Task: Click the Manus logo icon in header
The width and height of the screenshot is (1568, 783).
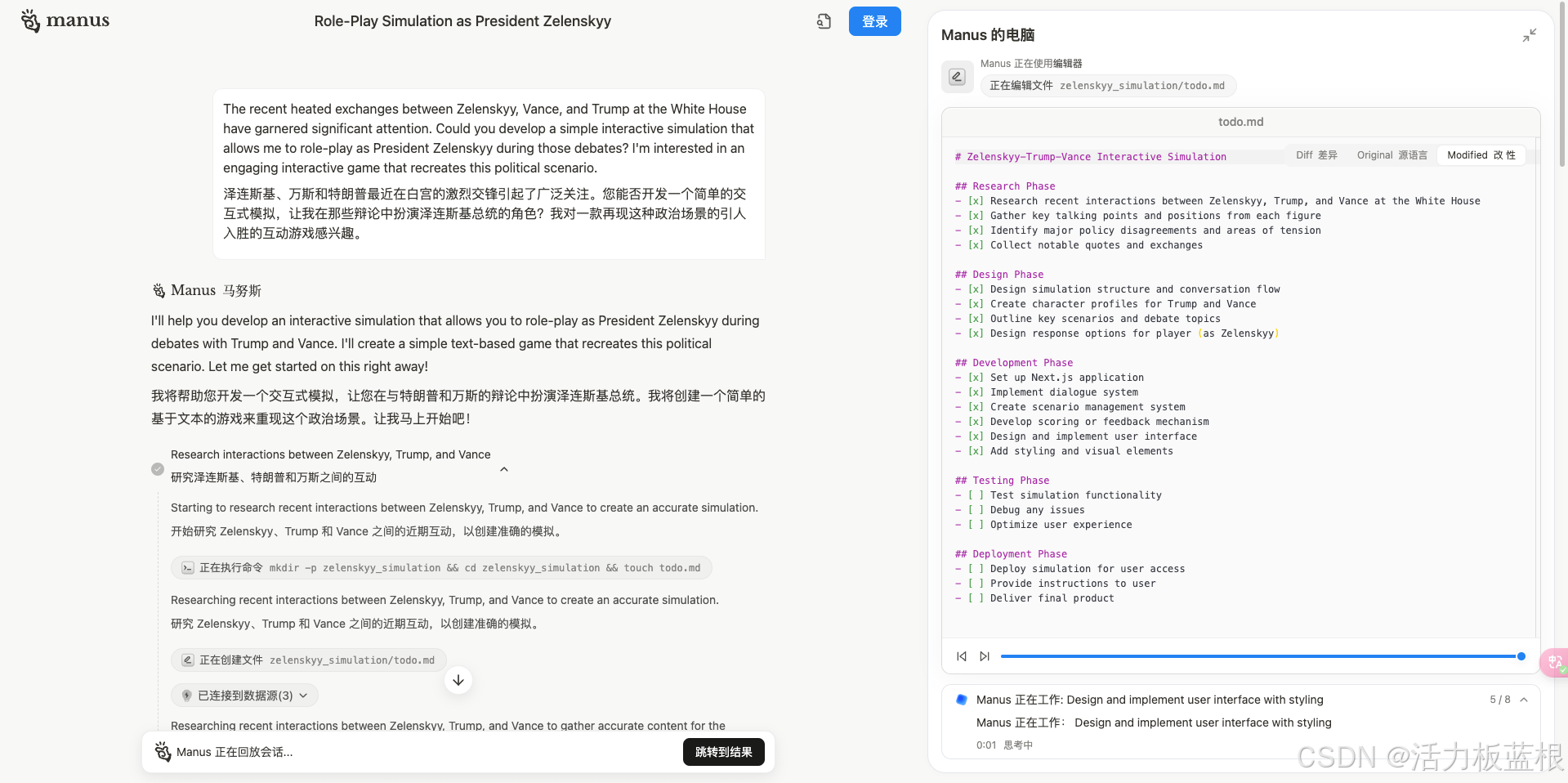Action: coord(30,20)
